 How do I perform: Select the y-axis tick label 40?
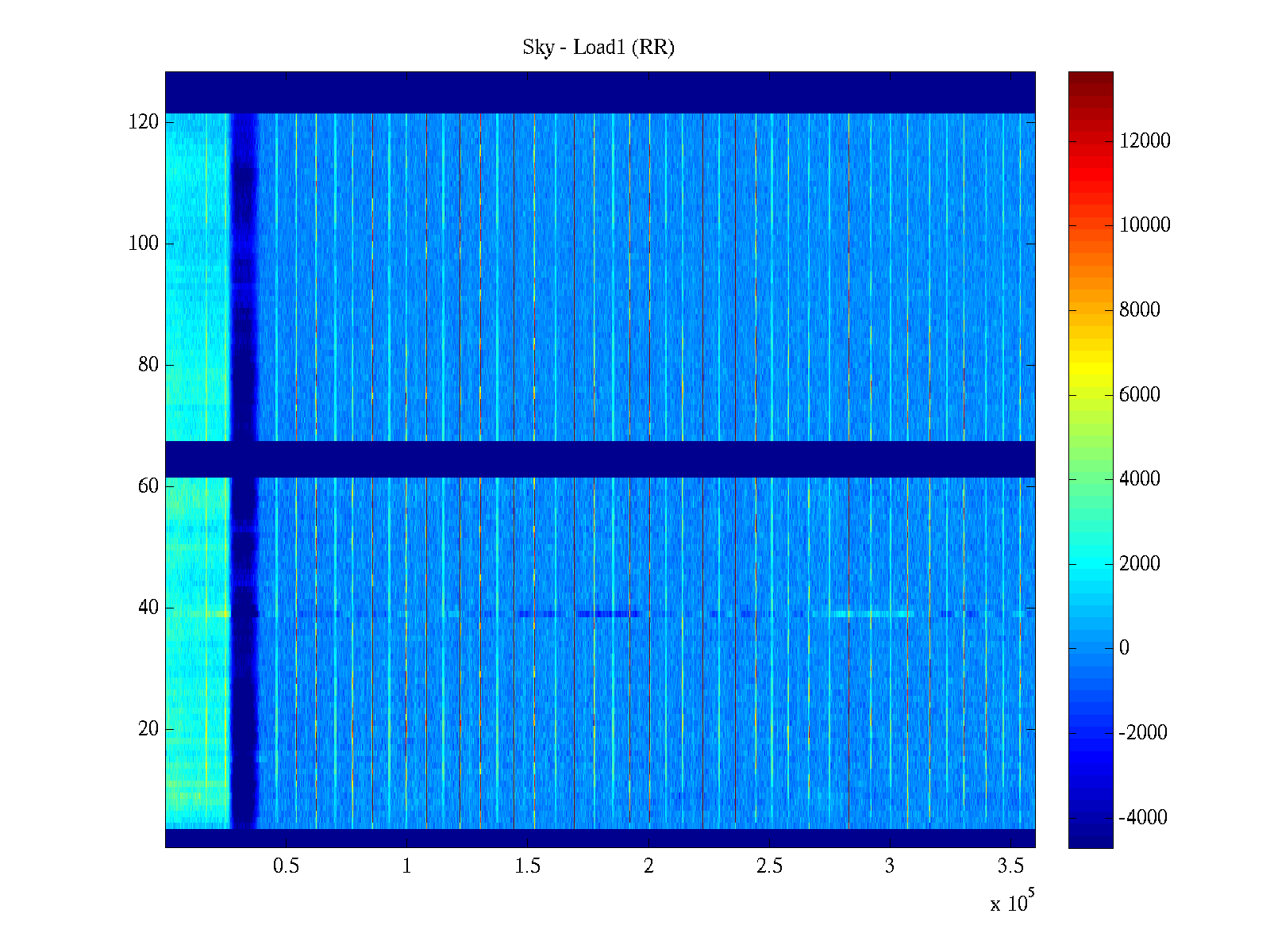click(x=148, y=608)
